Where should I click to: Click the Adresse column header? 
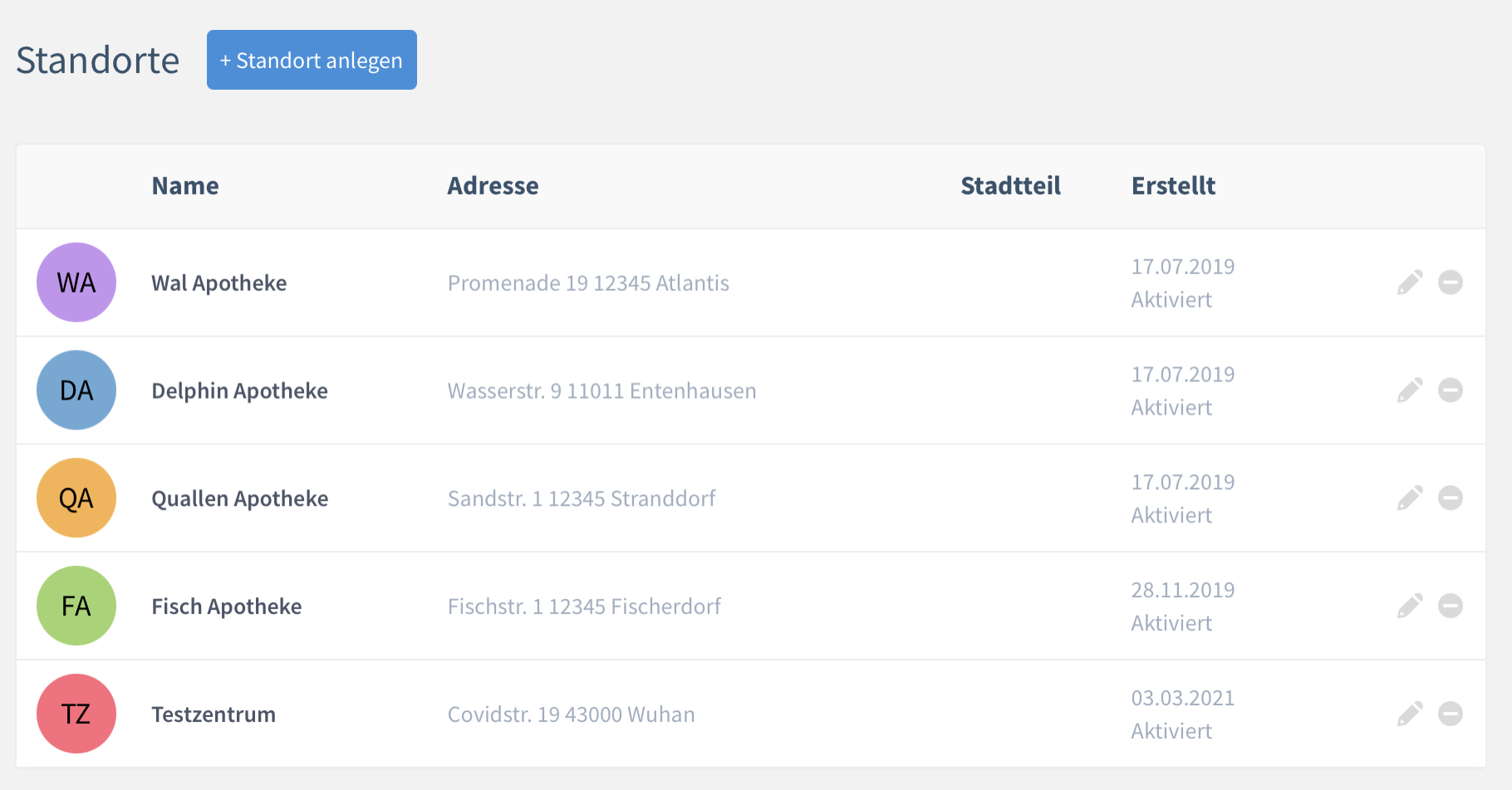tap(493, 186)
